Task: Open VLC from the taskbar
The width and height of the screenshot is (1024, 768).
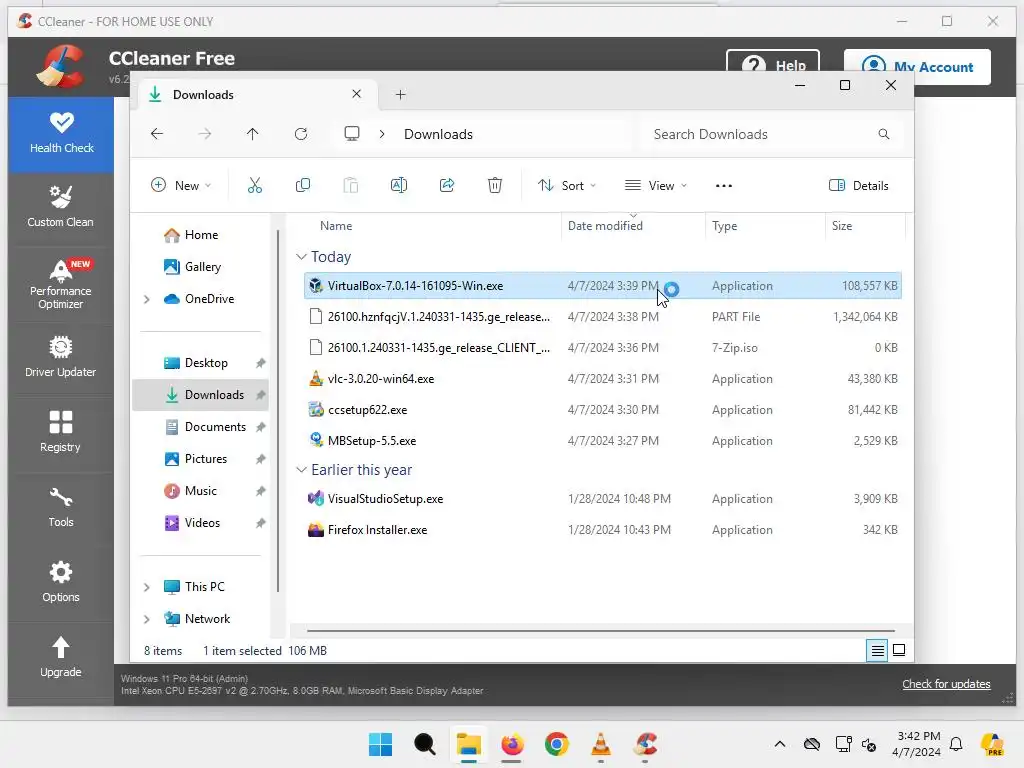Action: click(x=600, y=744)
